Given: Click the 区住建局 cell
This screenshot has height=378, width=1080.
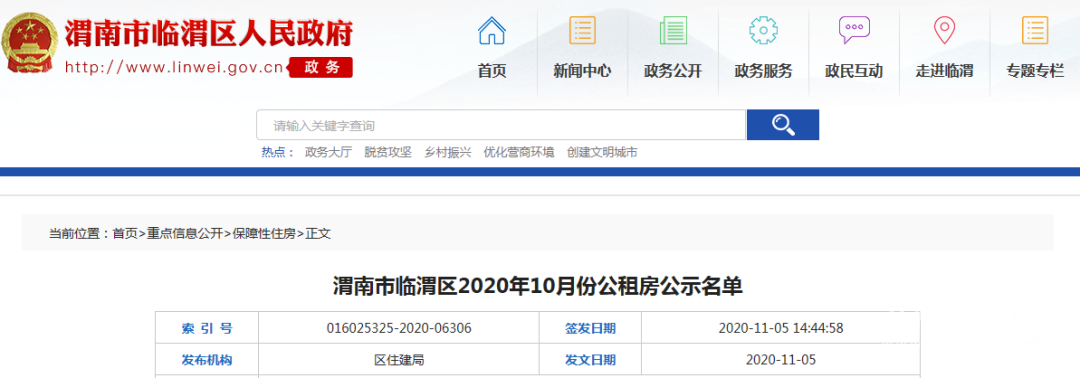Looking at the screenshot, I should (399, 360).
